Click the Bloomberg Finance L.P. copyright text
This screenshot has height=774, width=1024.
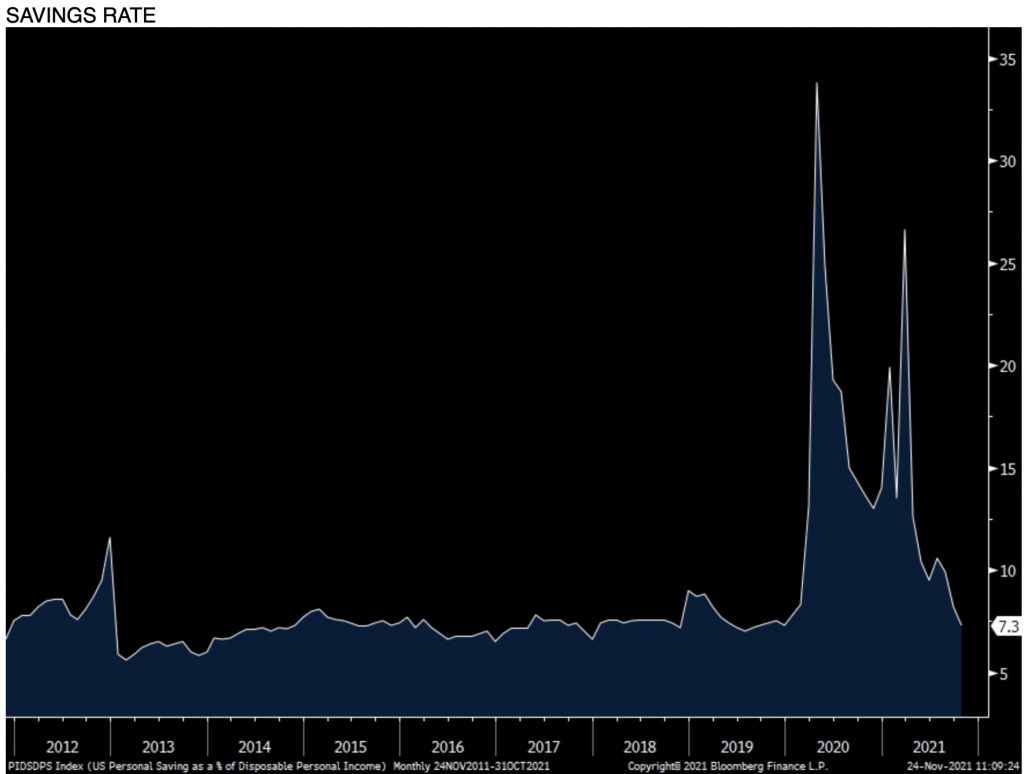[x=727, y=766]
